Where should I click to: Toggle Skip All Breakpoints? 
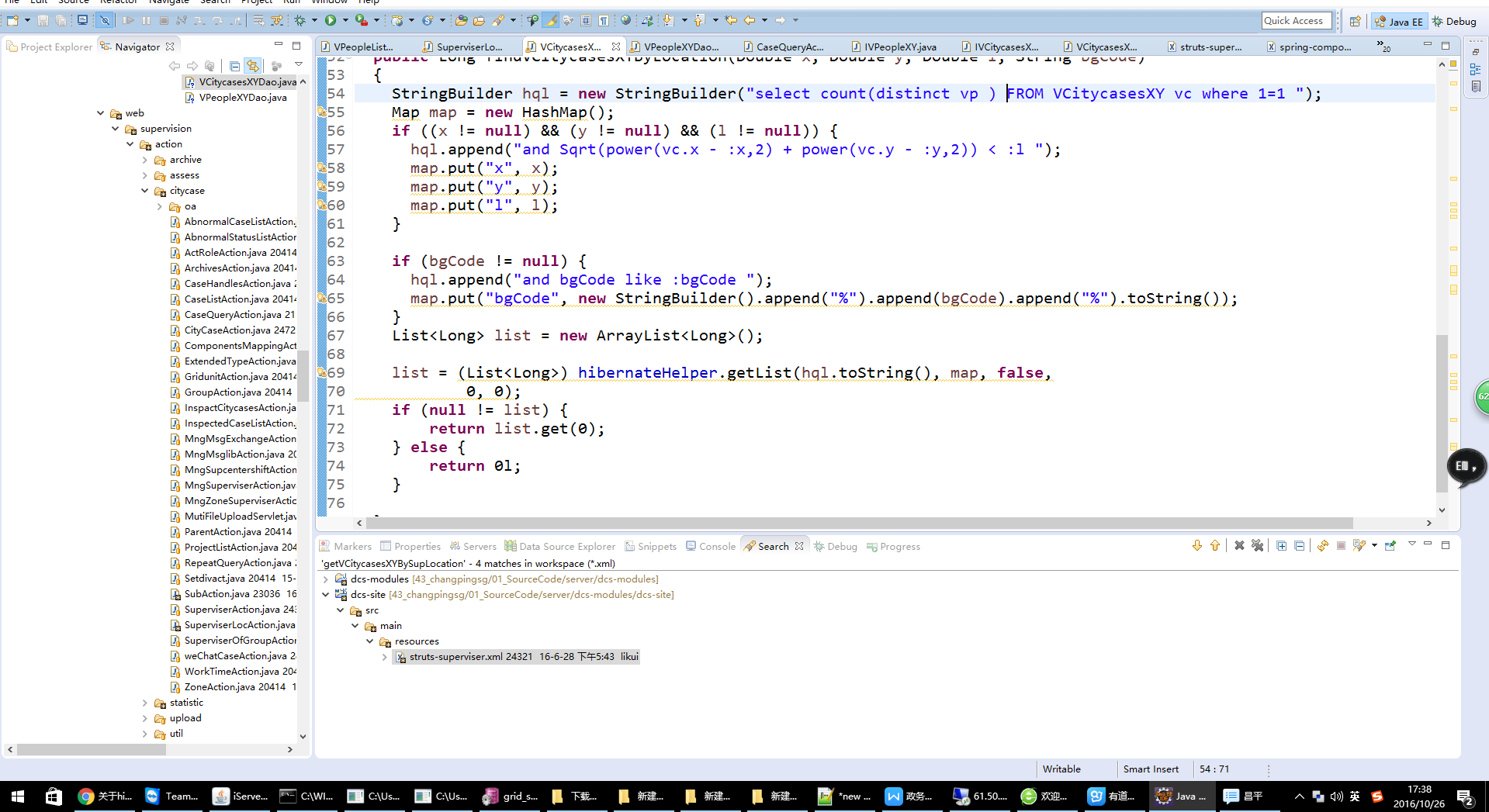point(105,20)
